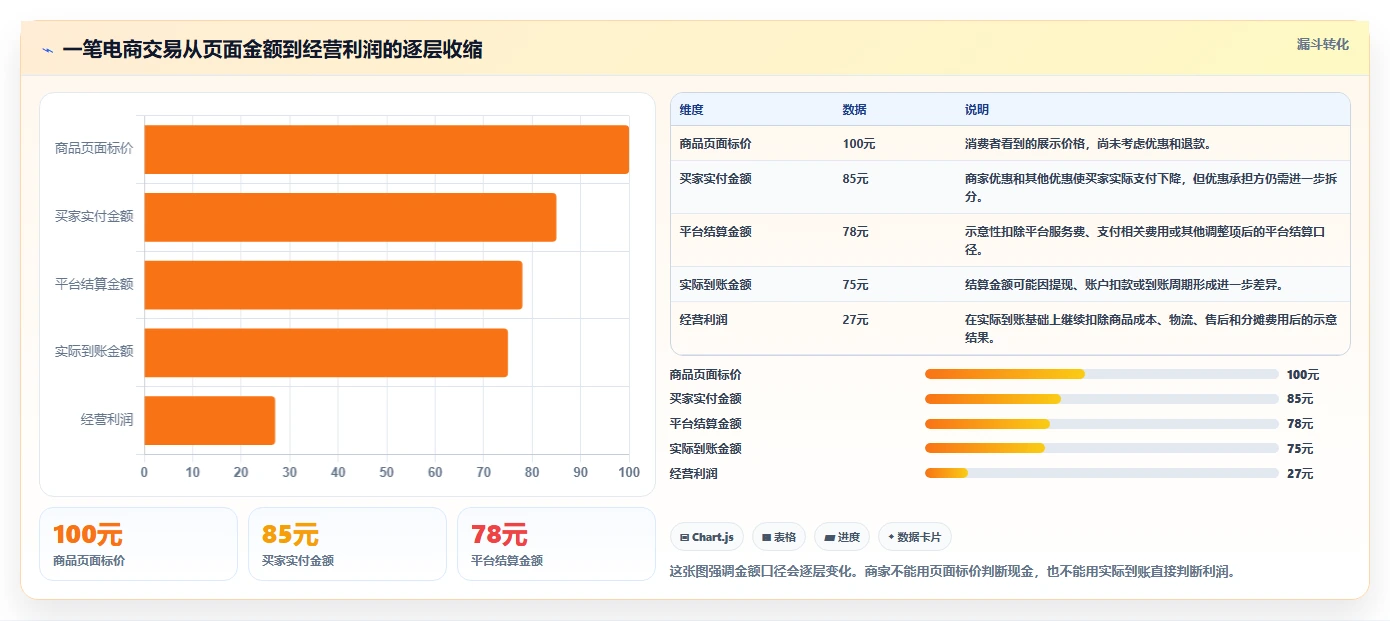Click the 漏斗转化 tag label
The width and height of the screenshot is (1390, 621).
coord(1323,45)
